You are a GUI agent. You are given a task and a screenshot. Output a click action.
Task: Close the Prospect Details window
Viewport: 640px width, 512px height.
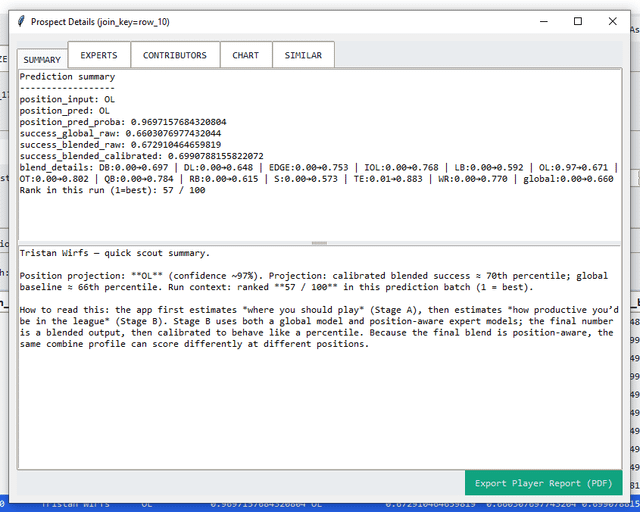(x=621, y=21)
